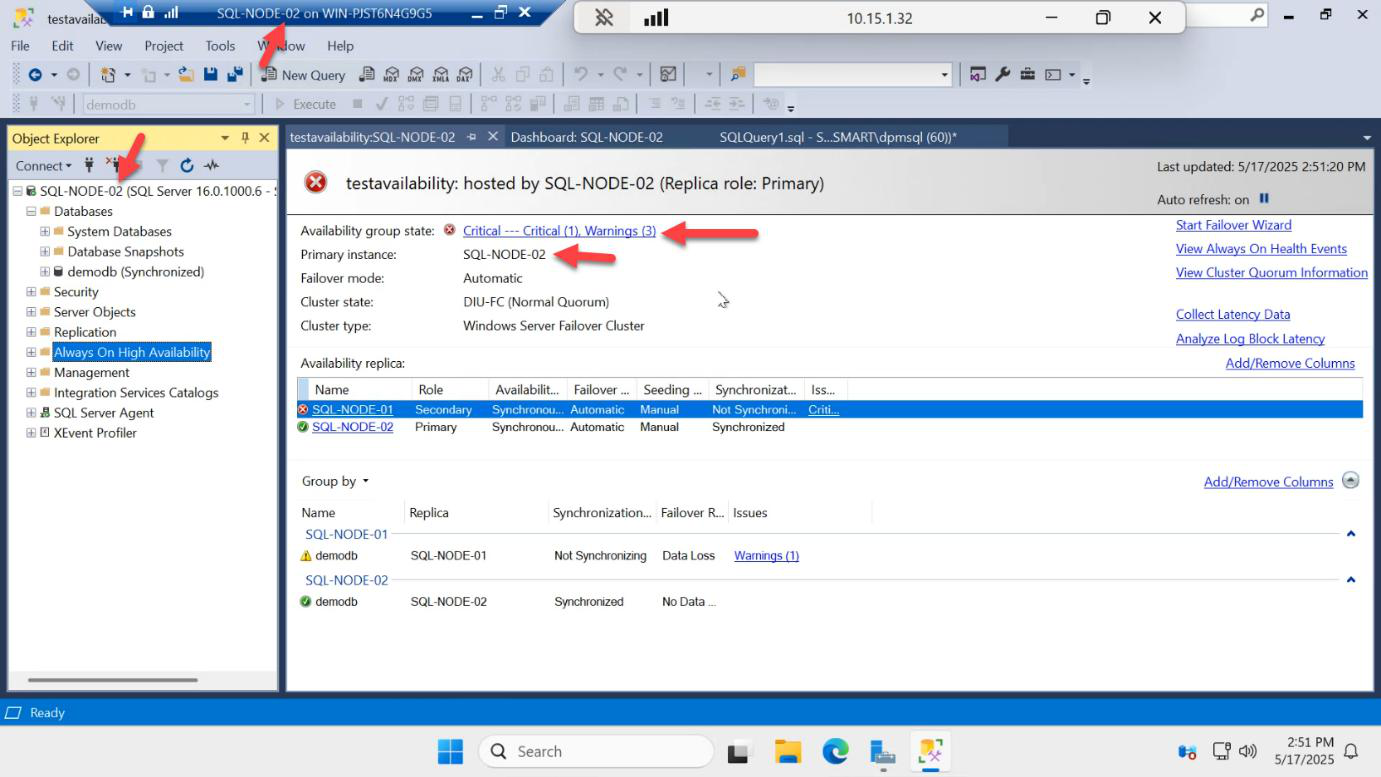Click Add/Remove Columns link above replica table
This screenshot has width=1381, height=777.
[x=1290, y=364]
